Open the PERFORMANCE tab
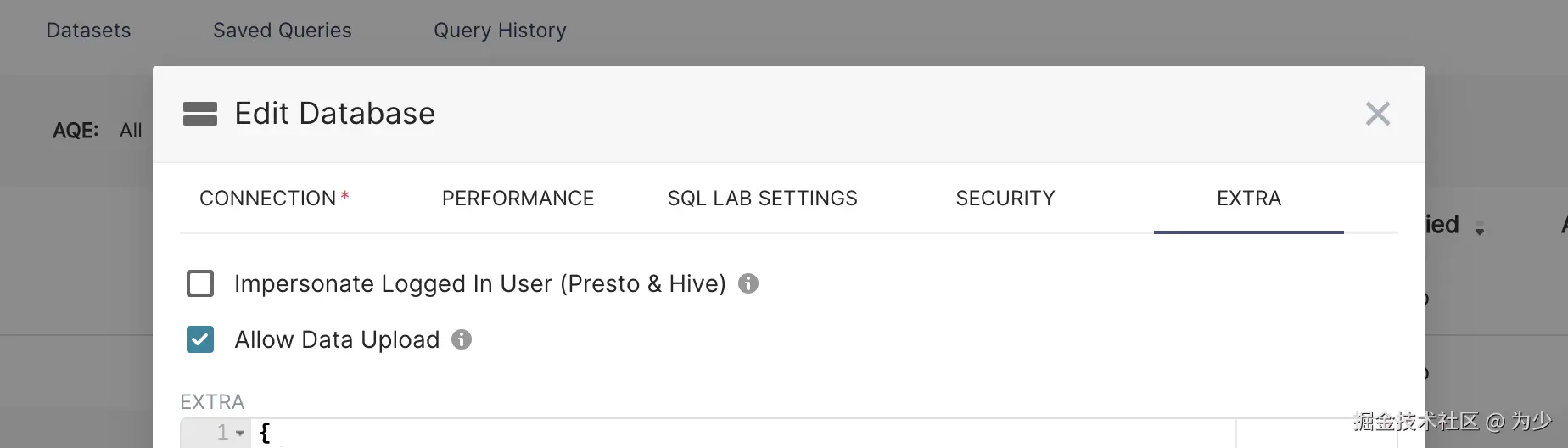The image size is (1568, 448). (x=518, y=199)
